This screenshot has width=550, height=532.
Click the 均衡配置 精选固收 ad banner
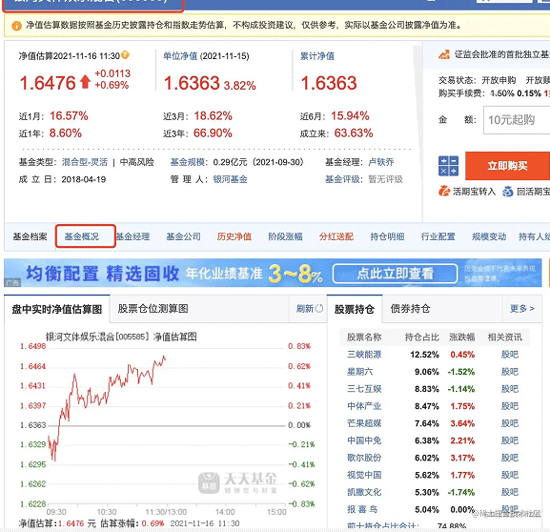[x=273, y=273]
